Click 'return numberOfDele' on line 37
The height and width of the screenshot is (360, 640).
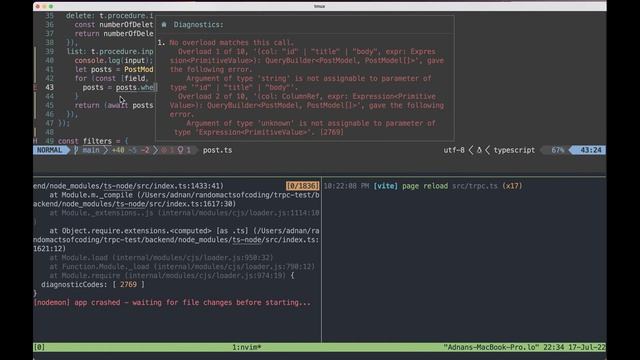114,33
